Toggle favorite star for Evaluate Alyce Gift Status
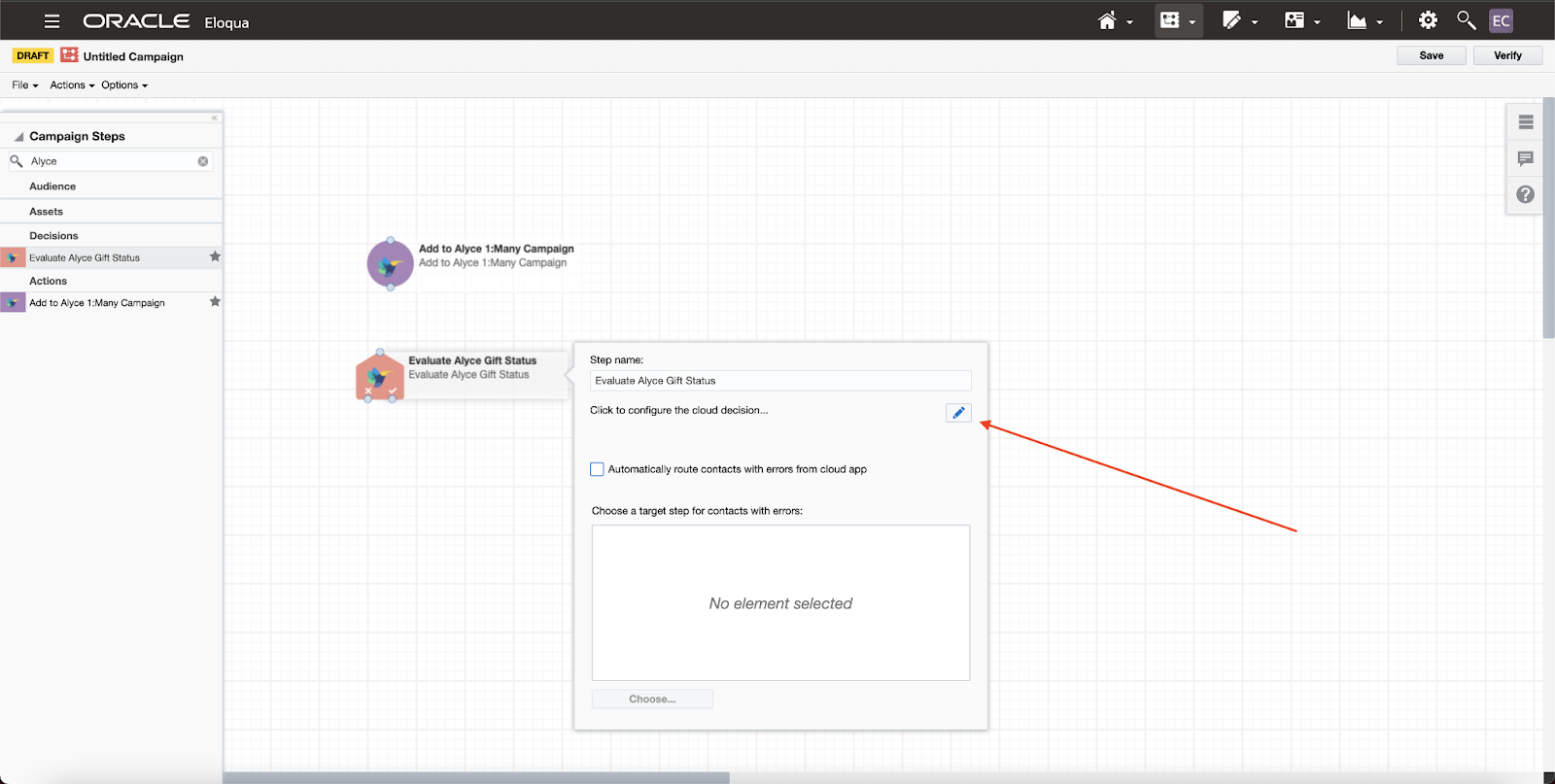The image size is (1555, 784). [x=215, y=256]
